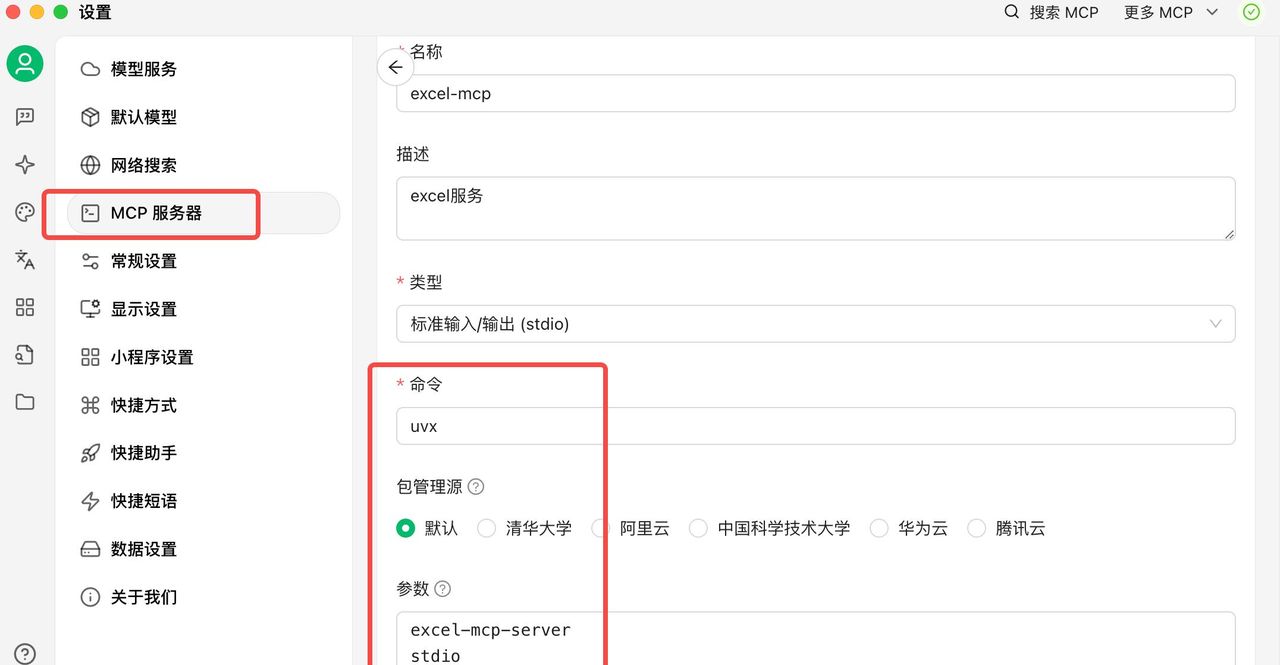
Task: Go to 网络搜索 settings
Action: 144,165
